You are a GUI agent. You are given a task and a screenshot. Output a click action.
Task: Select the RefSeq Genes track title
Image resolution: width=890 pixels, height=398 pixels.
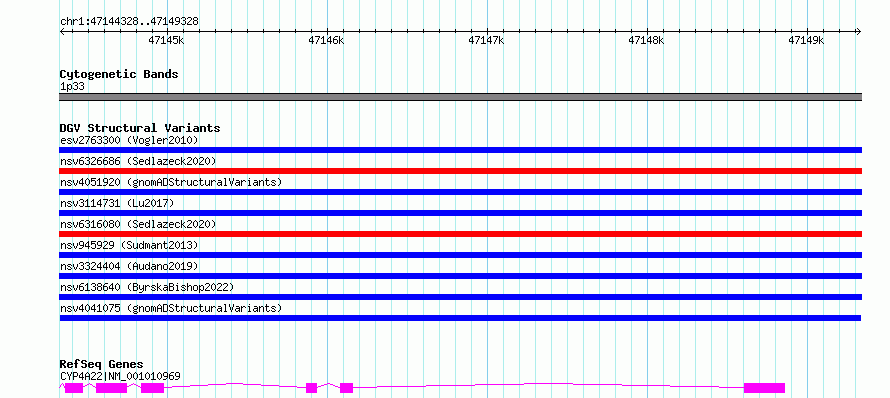pyautogui.click(x=101, y=365)
